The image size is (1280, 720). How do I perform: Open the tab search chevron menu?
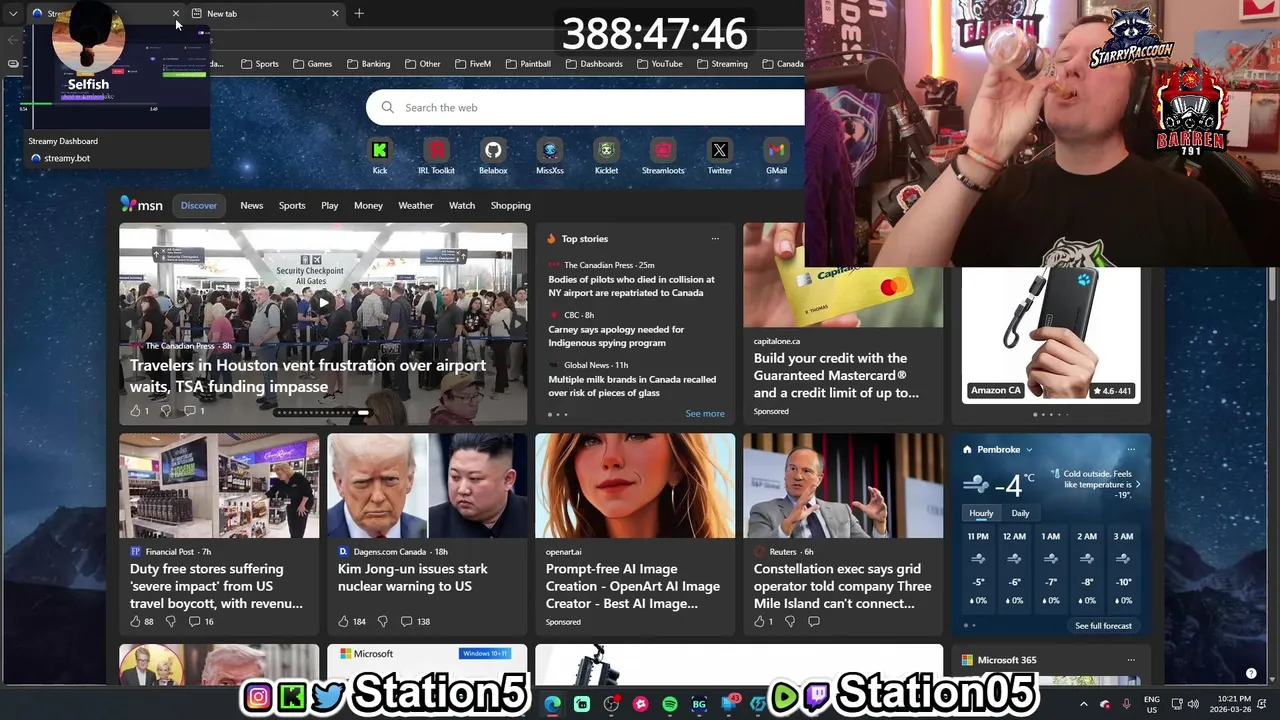pos(13,13)
